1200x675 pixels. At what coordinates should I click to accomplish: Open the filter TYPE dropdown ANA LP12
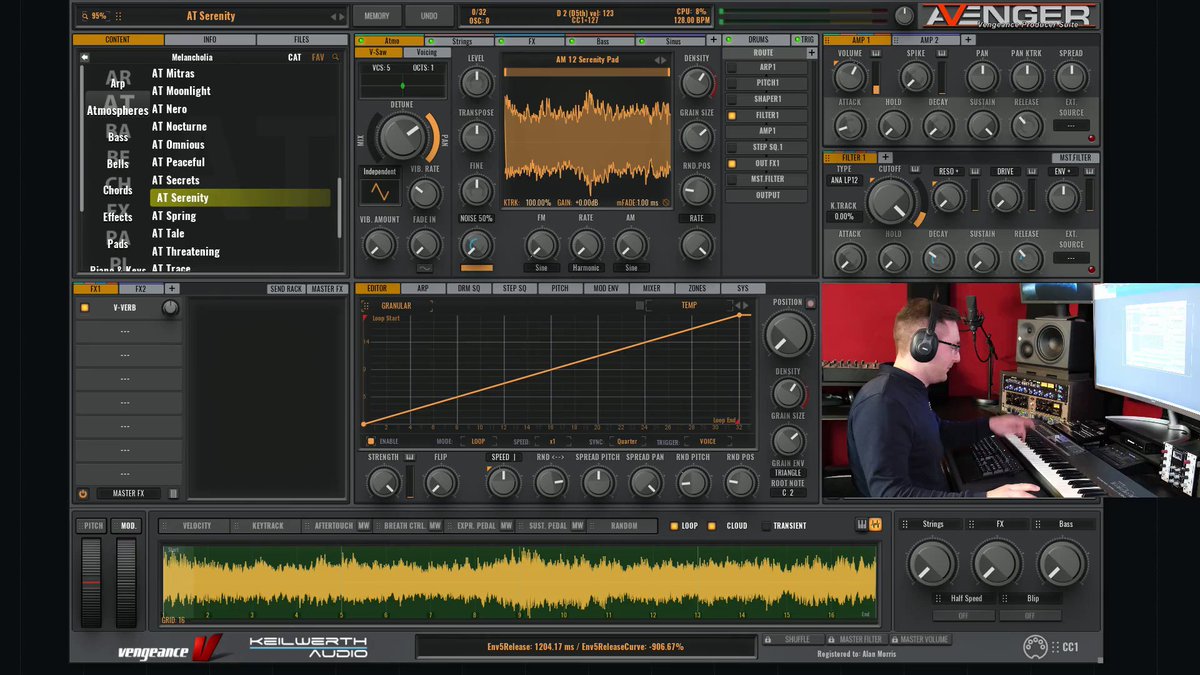[844, 181]
